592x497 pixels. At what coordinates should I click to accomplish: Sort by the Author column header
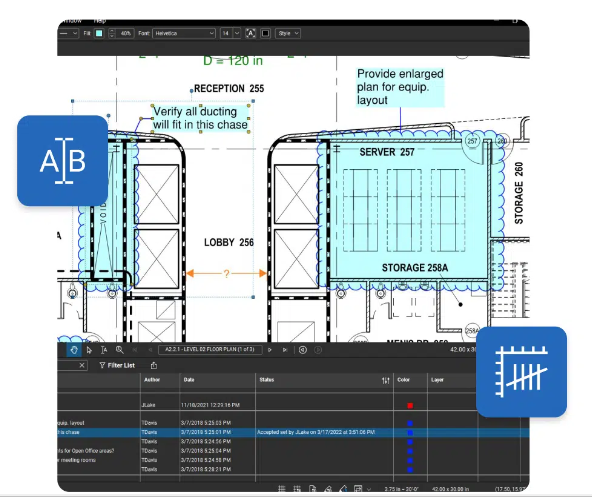click(x=152, y=380)
